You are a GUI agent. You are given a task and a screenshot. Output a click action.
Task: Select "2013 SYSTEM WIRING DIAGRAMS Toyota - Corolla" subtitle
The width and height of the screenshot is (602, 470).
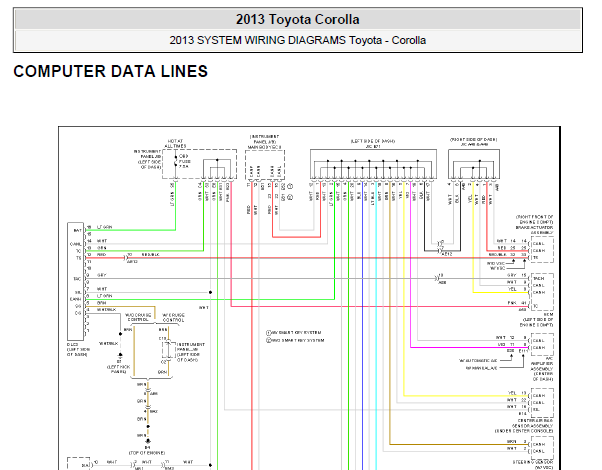point(298,40)
